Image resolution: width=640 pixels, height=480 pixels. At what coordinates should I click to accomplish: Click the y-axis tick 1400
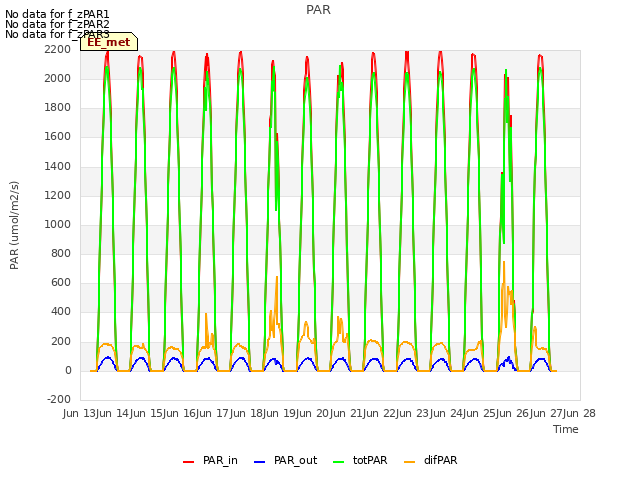tap(58, 166)
